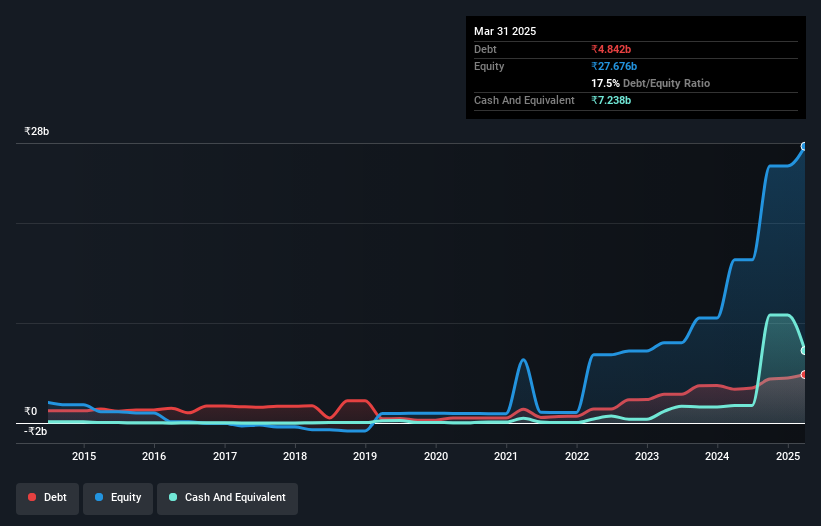Image resolution: width=821 pixels, height=526 pixels.
Task: Click the 2024 x-axis label
Action: coord(717,456)
